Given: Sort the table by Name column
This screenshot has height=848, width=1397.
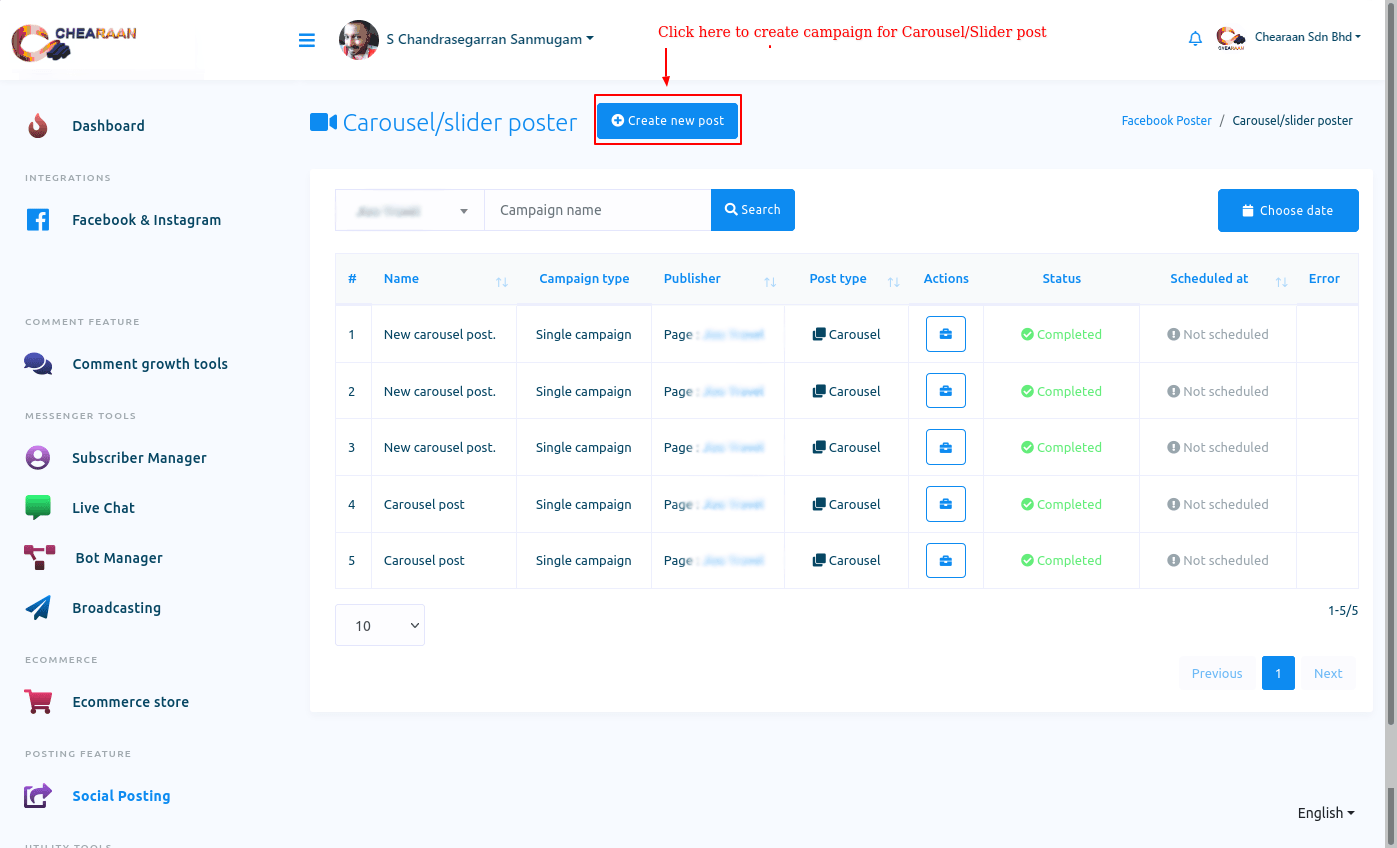Looking at the screenshot, I should tap(501, 282).
